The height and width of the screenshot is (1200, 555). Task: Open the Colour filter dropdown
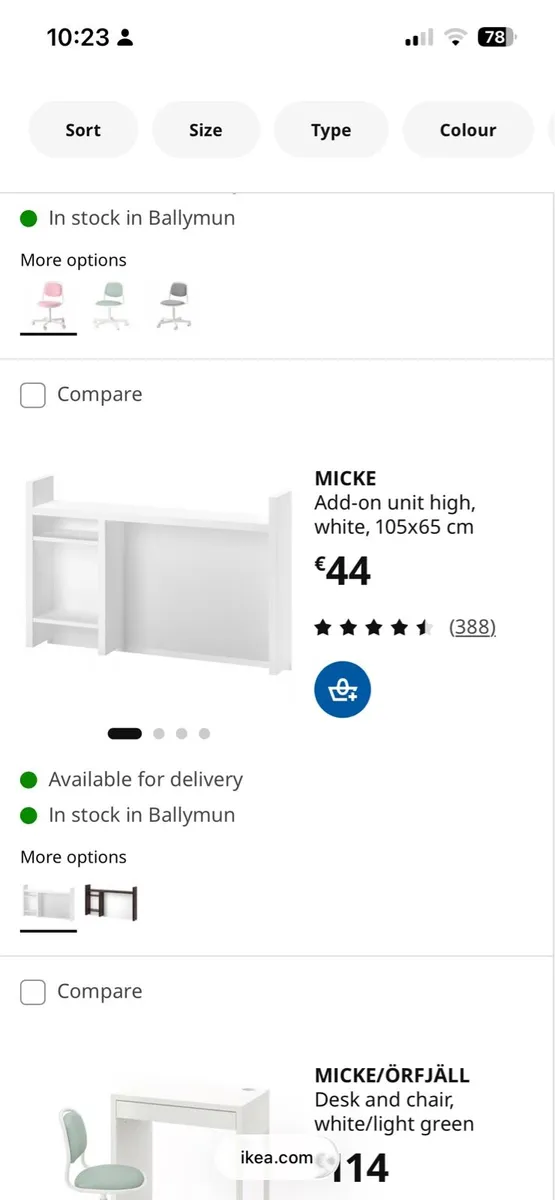coord(468,130)
